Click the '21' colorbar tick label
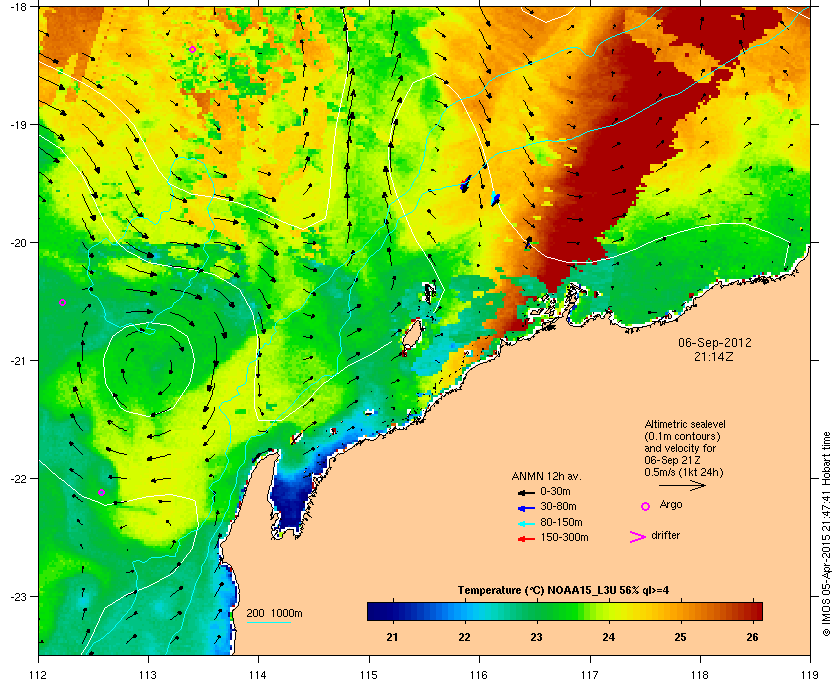Image resolution: width=840 pixels, height=680 pixels. (x=393, y=637)
